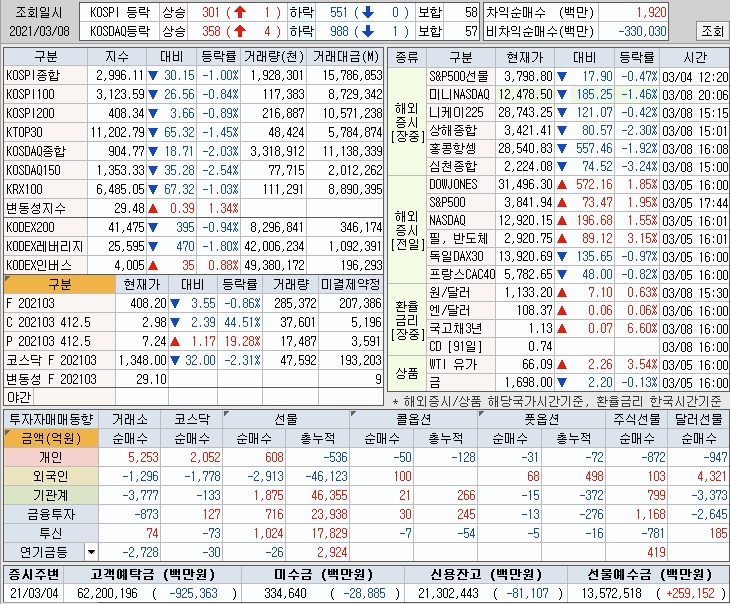Select S&P500선물 in overseas list

[459, 76]
